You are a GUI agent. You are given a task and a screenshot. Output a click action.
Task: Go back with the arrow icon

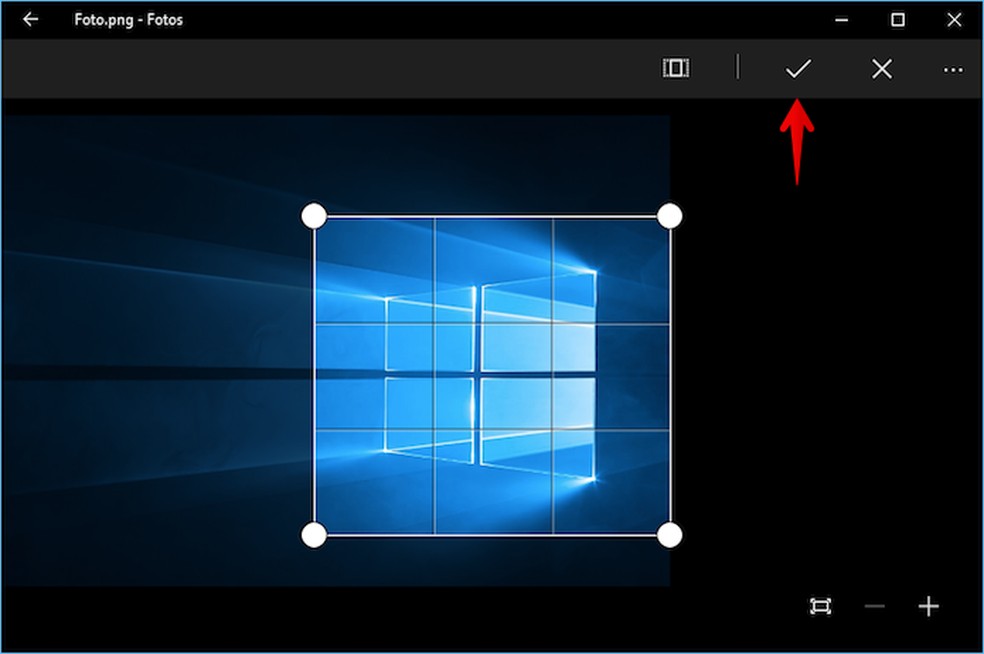(30, 19)
